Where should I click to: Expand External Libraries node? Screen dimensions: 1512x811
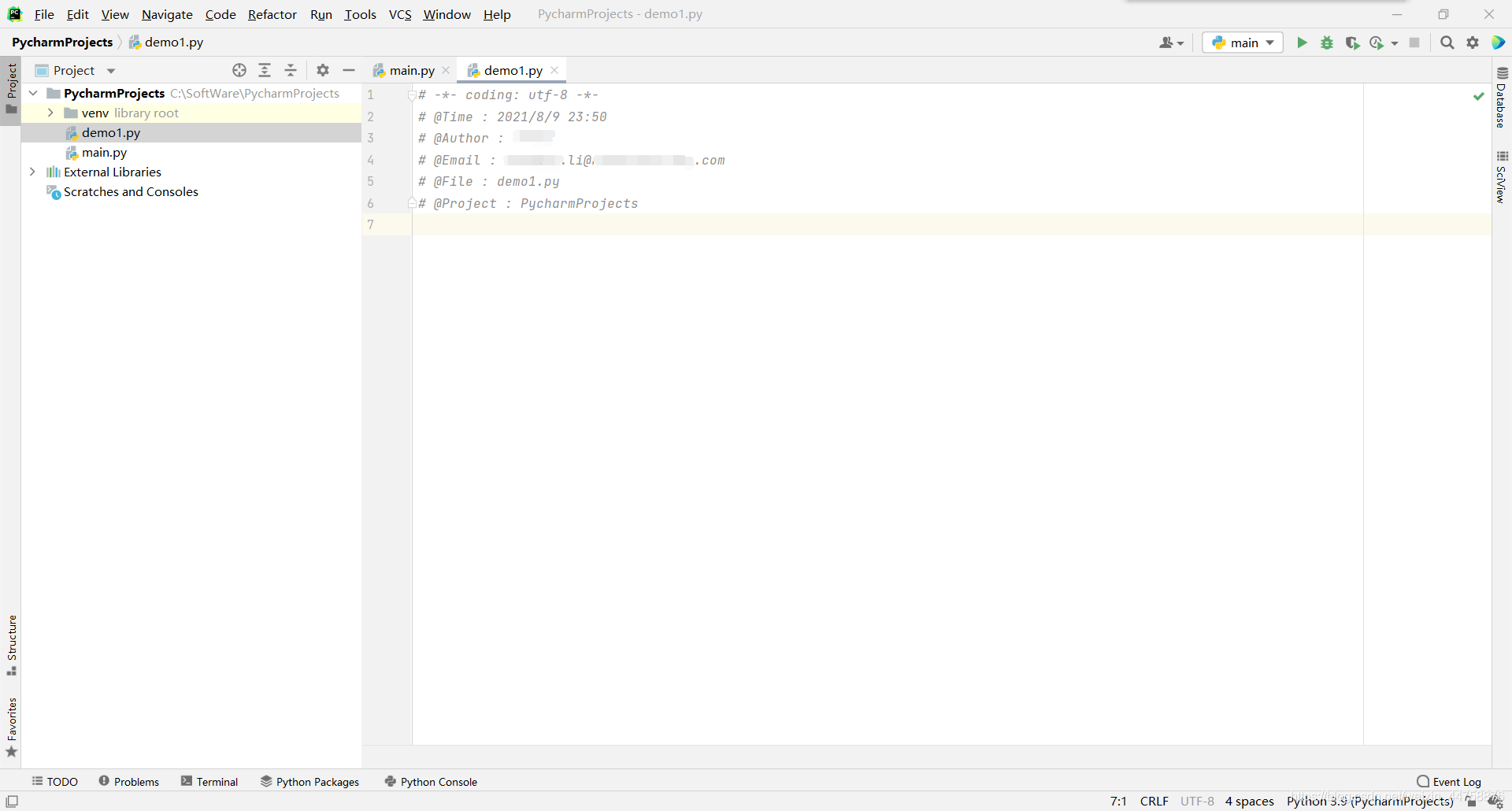point(32,172)
